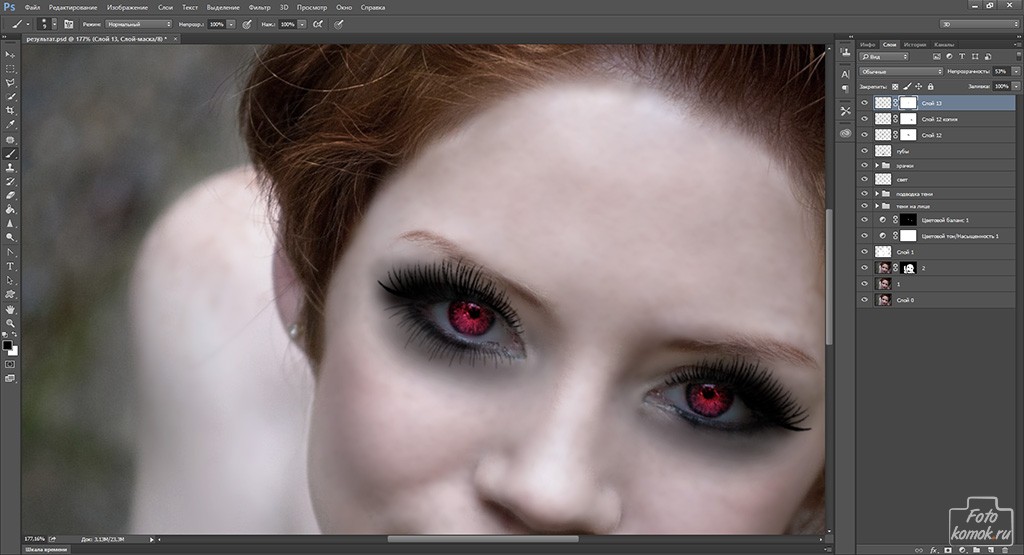Click the Lock transparent pixels icon
The height and width of the screenshot is (555, 1024).
(895, 86)
